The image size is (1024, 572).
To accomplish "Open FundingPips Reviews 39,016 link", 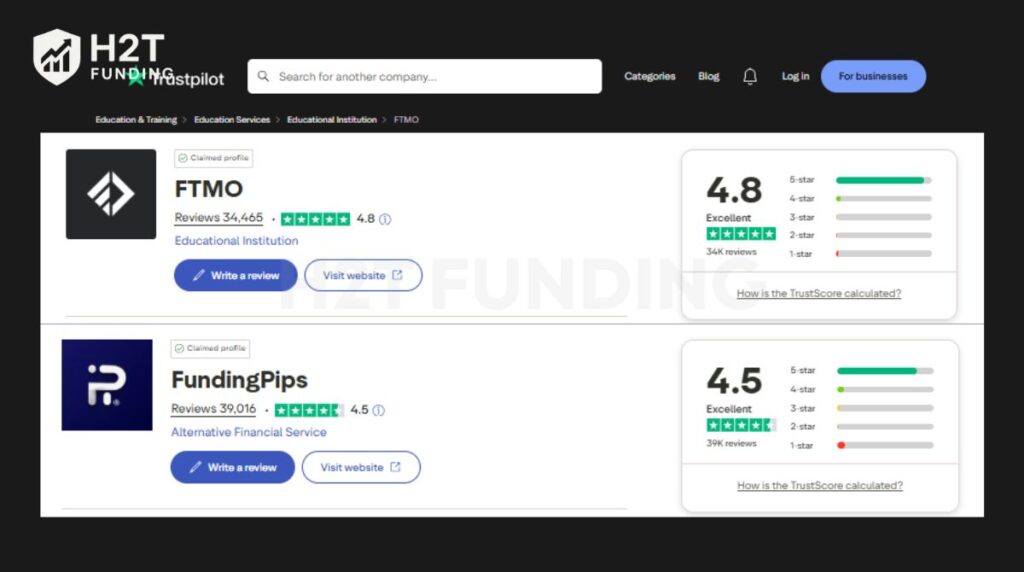I will 214,409.
